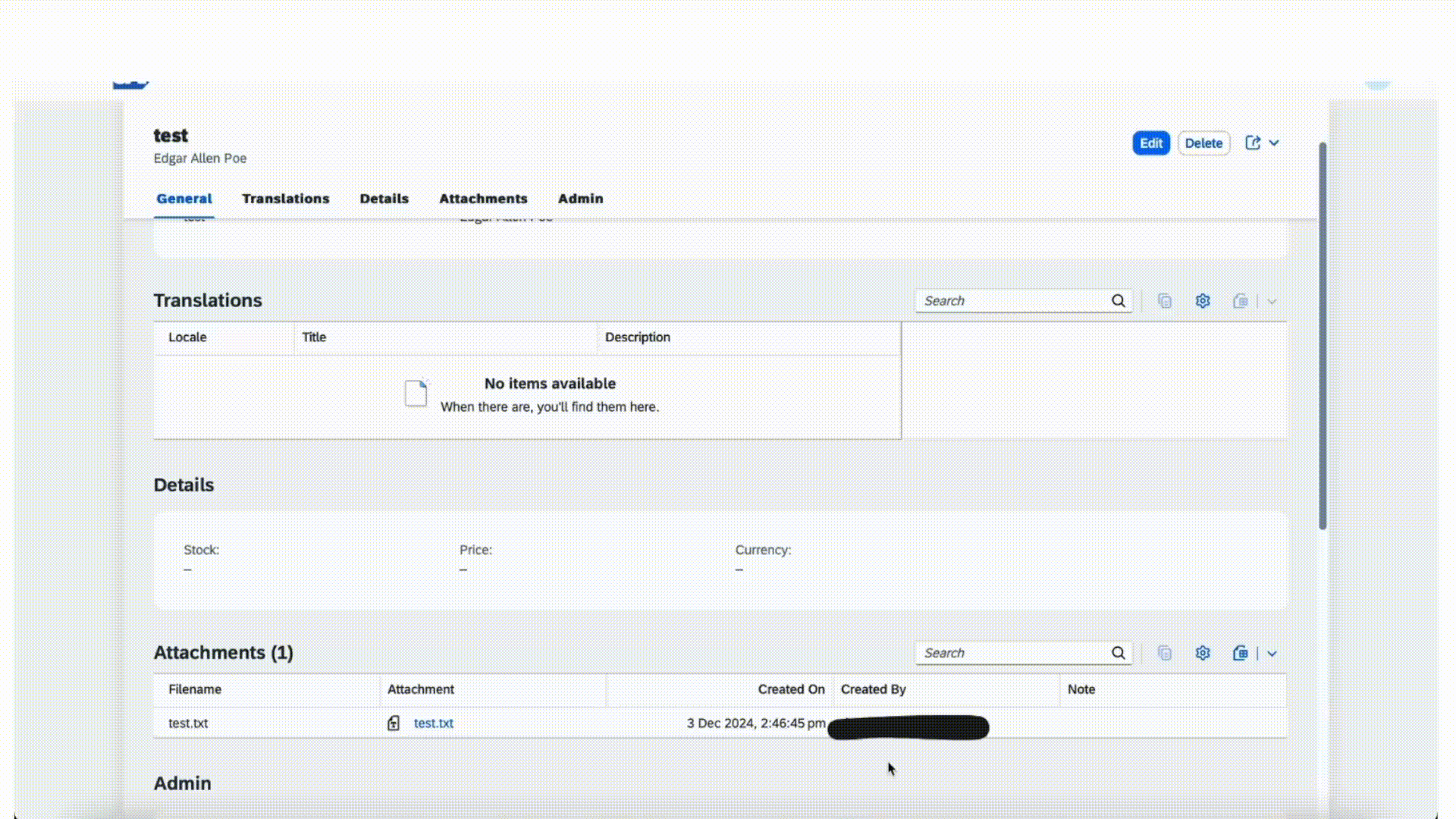Click the file icon beside the test.txt link
The height and width of the screenshot is (819, 1456).
click(394, 723)
